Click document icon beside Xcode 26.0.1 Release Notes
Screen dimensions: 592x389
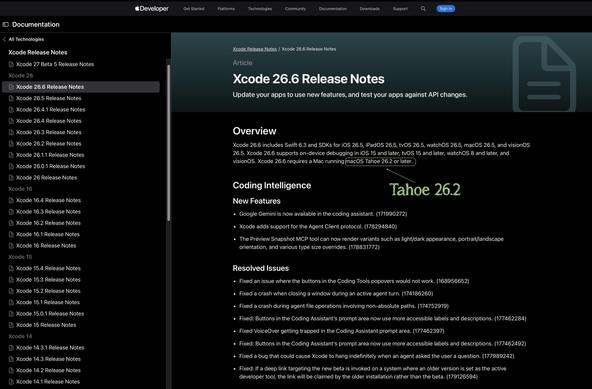point(11,166)
